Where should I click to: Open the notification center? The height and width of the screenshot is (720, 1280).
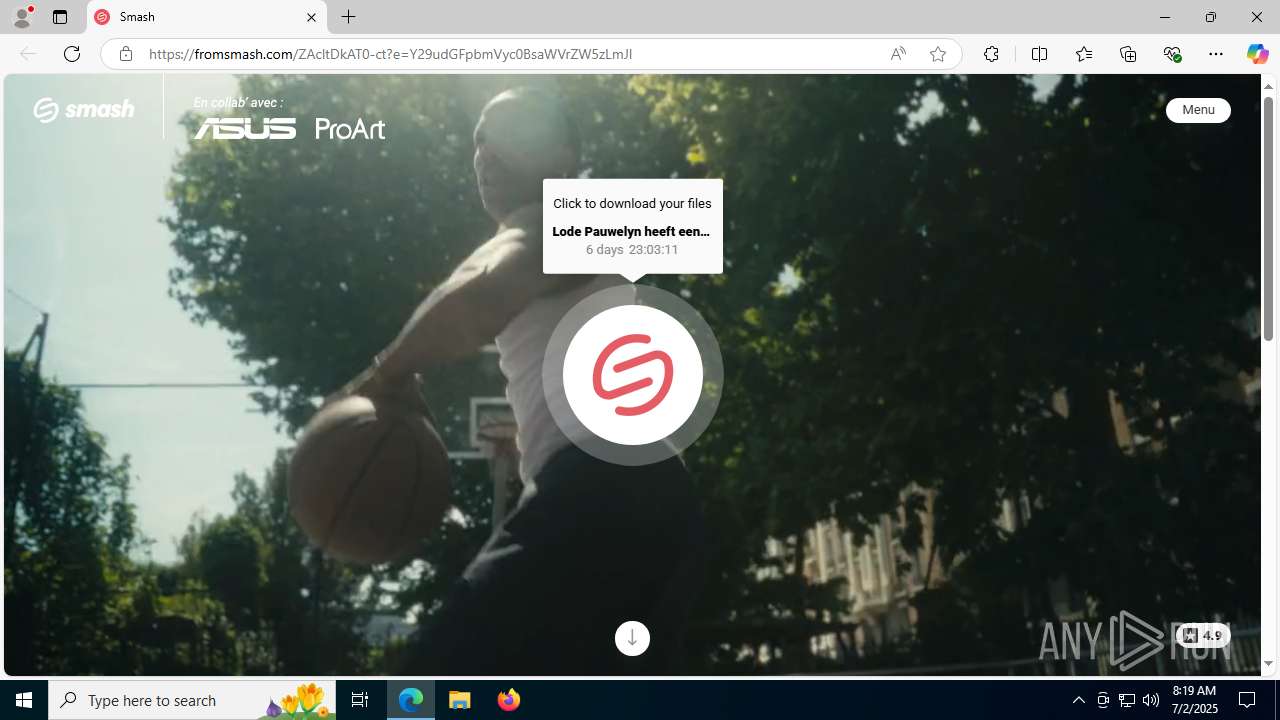click(1248, 700)
